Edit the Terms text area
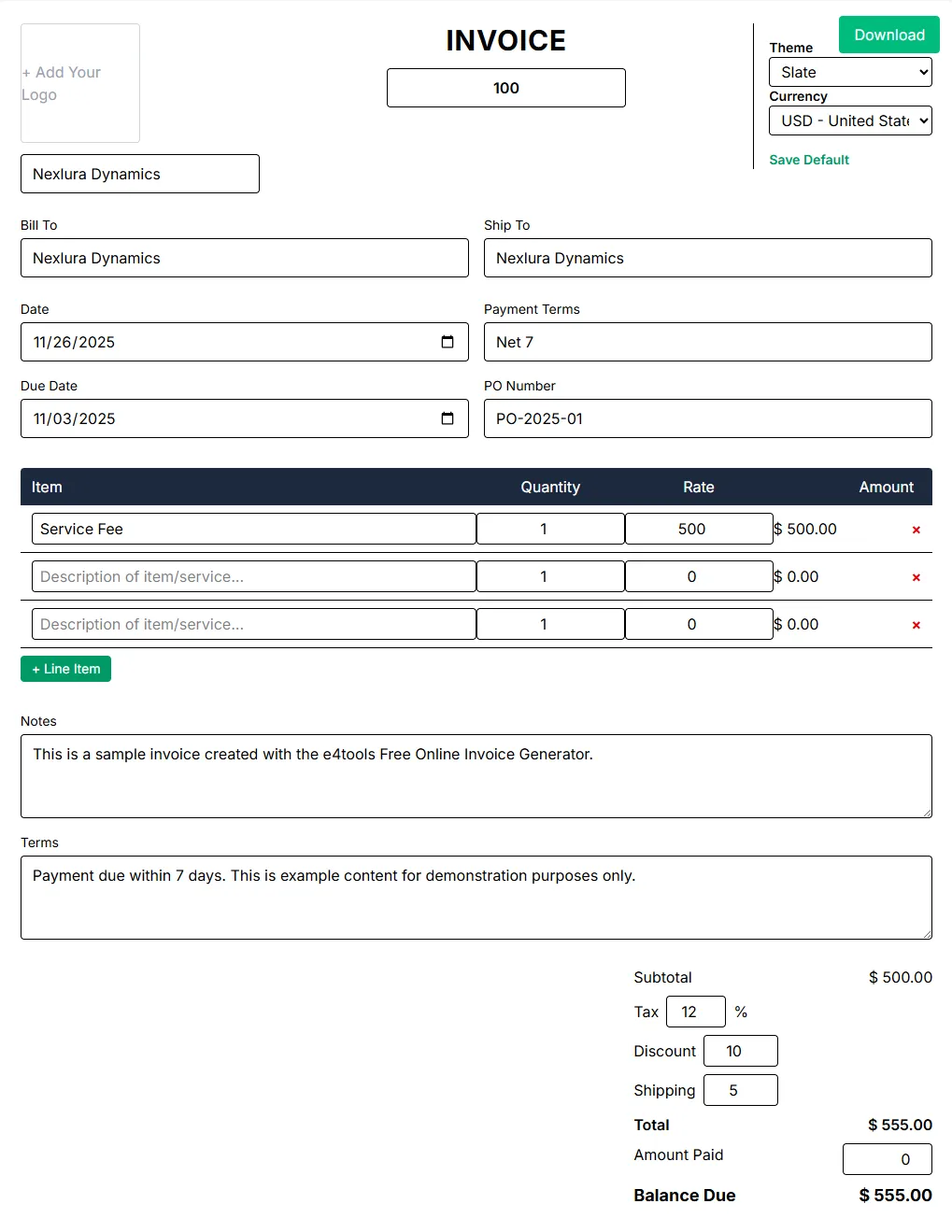Image resolution: width=952 pixels, height=1232 pixels. (x=476, y=897)
